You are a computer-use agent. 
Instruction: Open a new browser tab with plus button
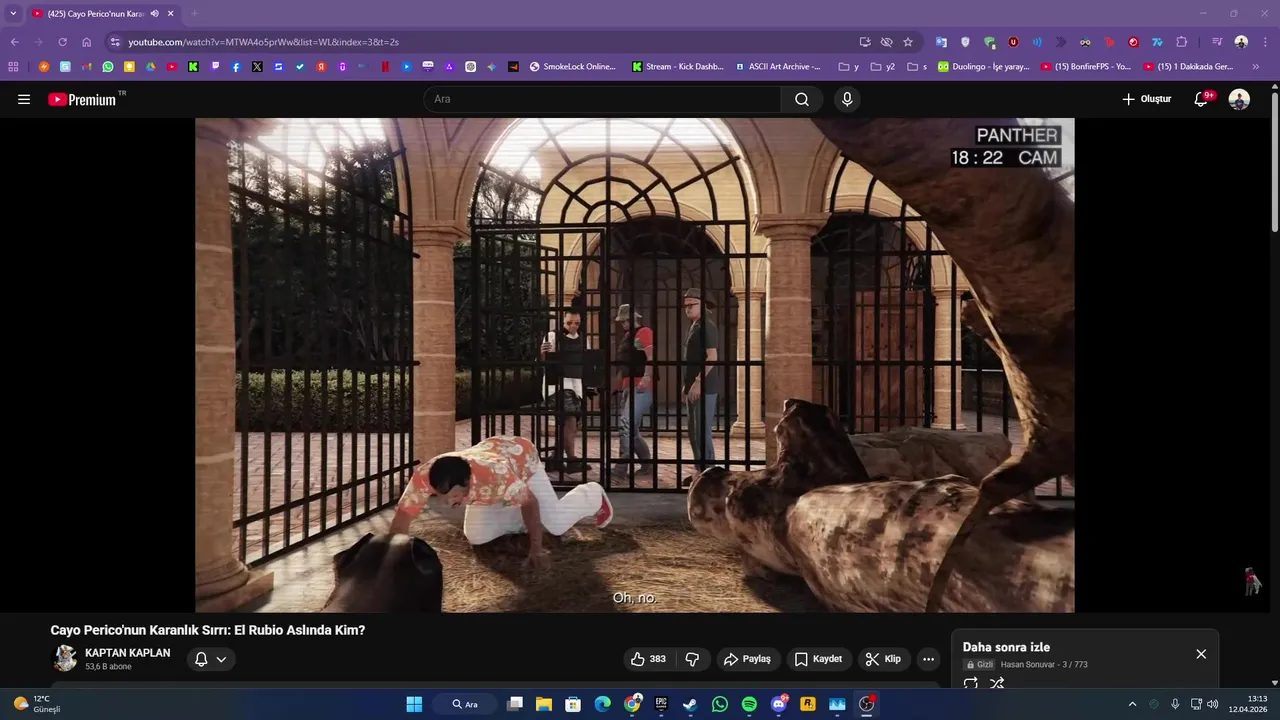point(195,13)
